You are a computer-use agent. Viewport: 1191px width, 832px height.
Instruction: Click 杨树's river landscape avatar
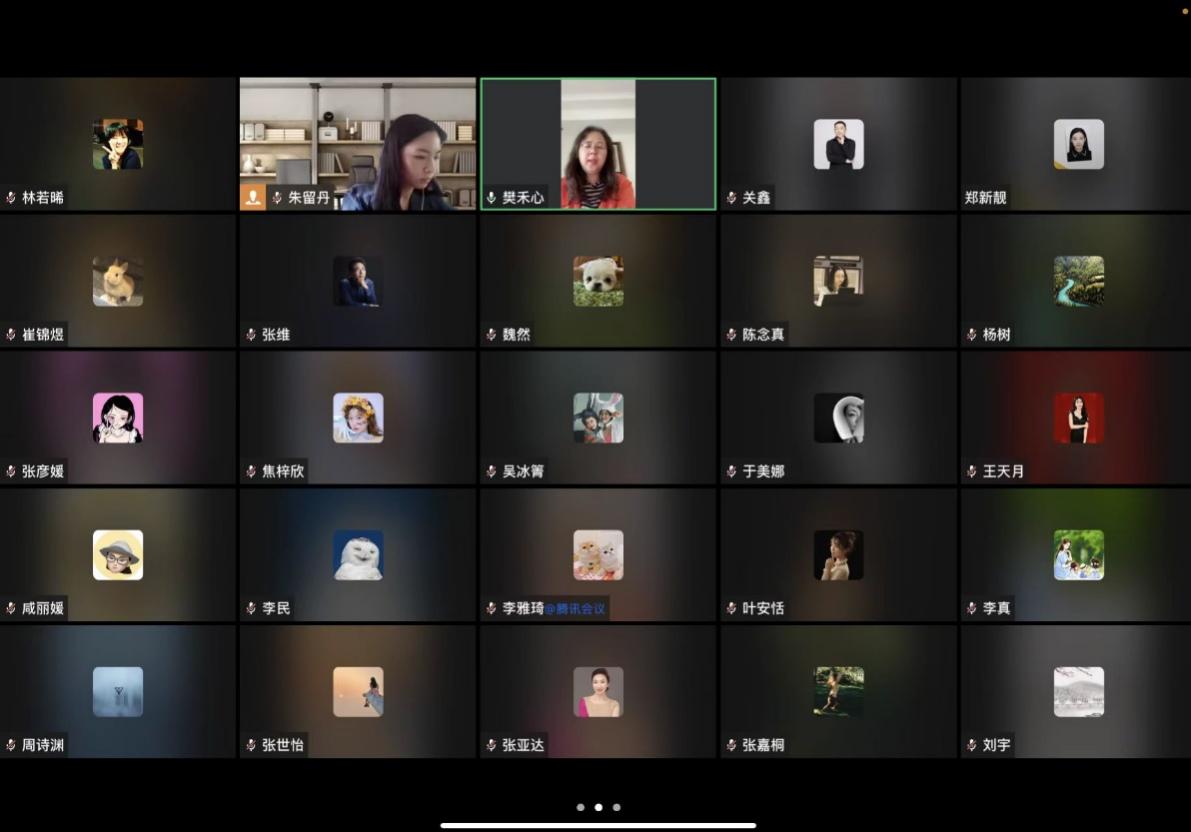pos(1079,281)
